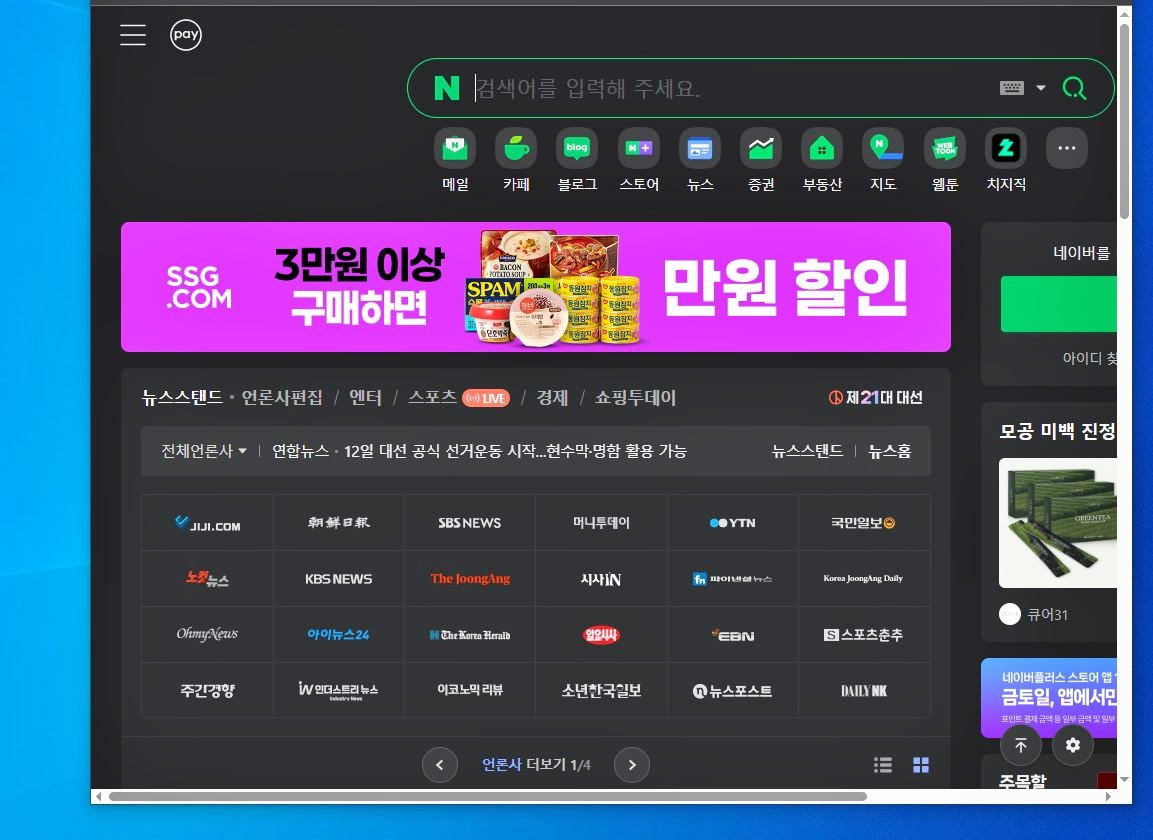Go to previous publisher page

coord(440,765)
